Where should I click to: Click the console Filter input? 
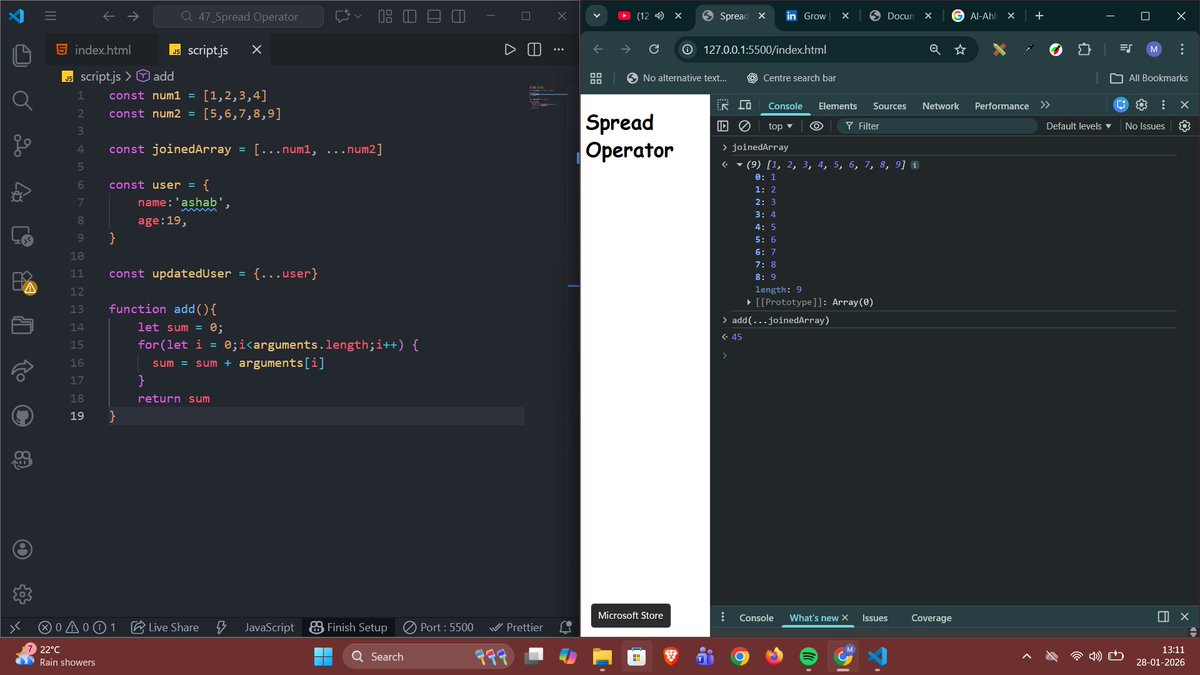[935, 126]
